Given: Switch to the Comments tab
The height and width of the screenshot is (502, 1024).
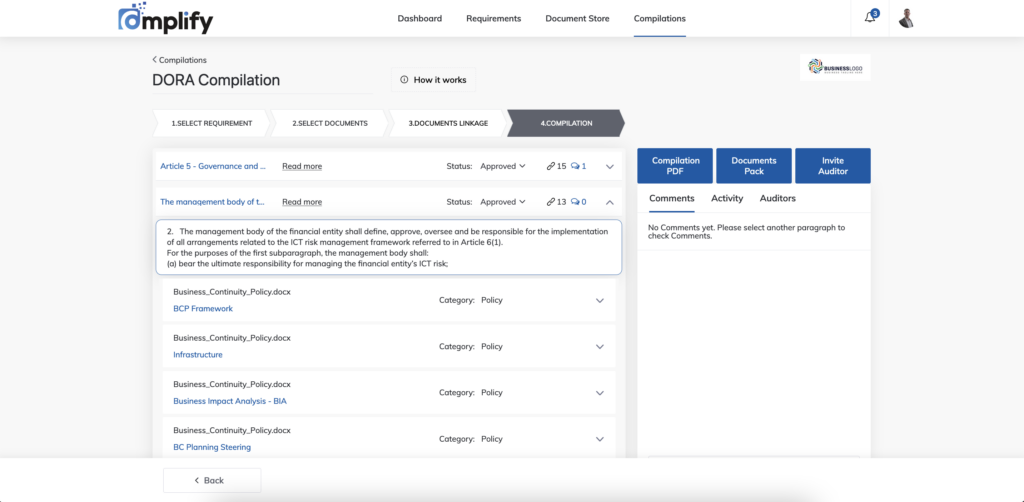Looking at the screenshot, I should [x=671, y=198].
